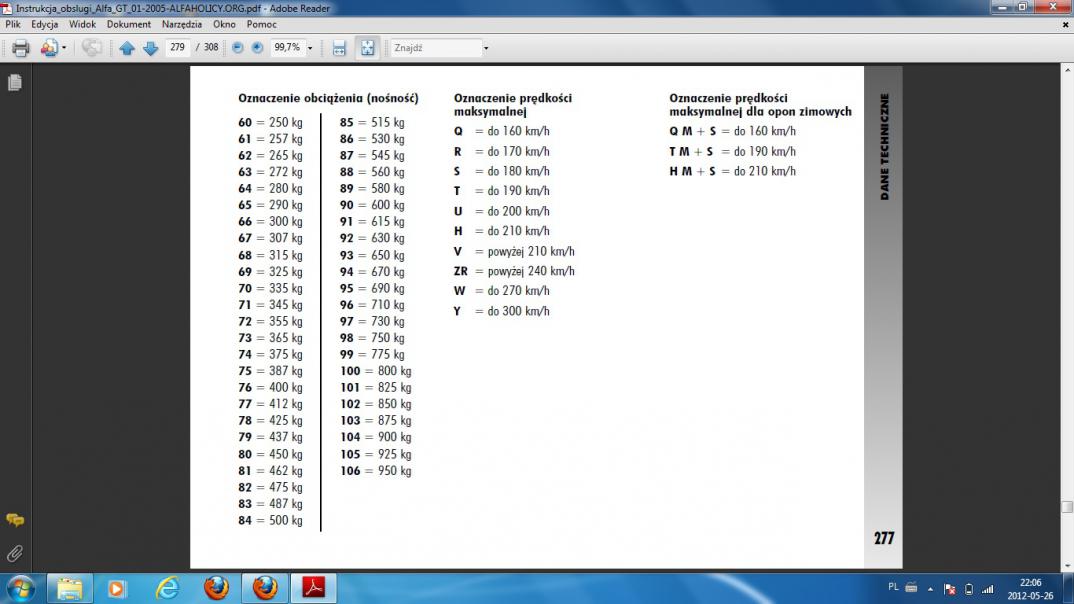The image size is (1074, 604).
Task: Zoom in with the plus button
Action: coord(258,48)
